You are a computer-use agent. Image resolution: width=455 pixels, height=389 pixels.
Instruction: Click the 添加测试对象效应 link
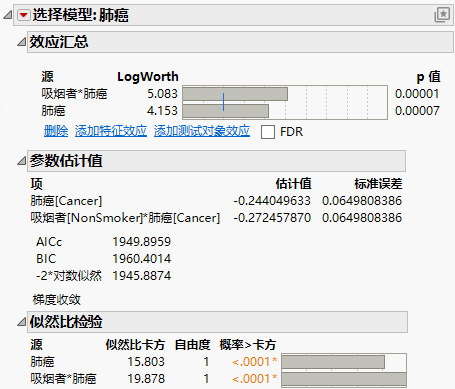pyautogui.click(x=202, y=131)
